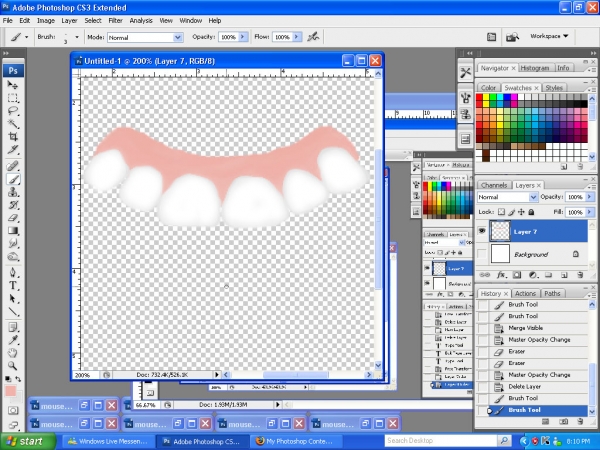This screenshot has width=600, height=450.
Task: Select the Type tool
Action: 13,285
